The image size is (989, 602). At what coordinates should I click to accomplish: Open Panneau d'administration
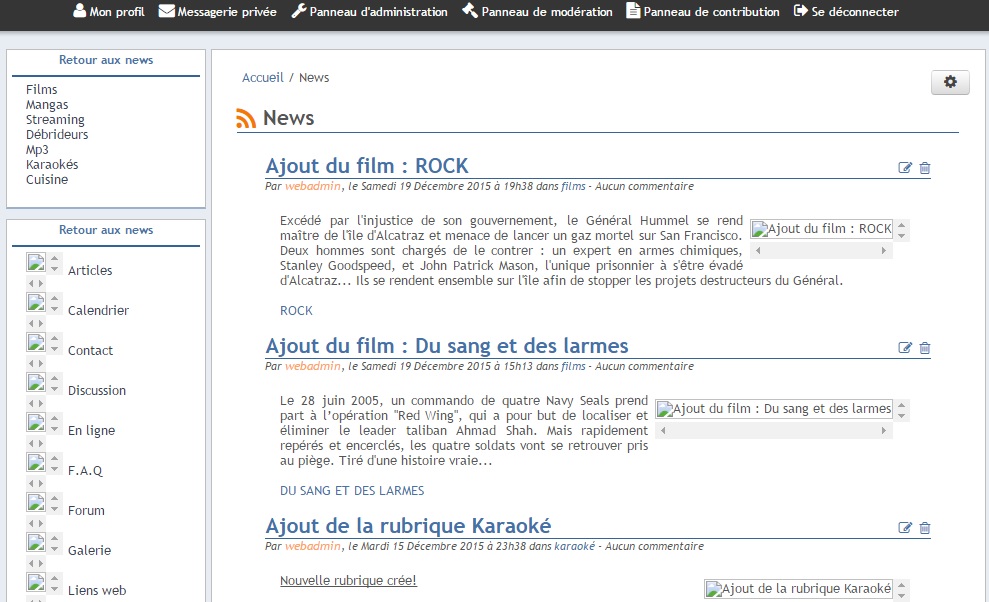click(369, 12)
